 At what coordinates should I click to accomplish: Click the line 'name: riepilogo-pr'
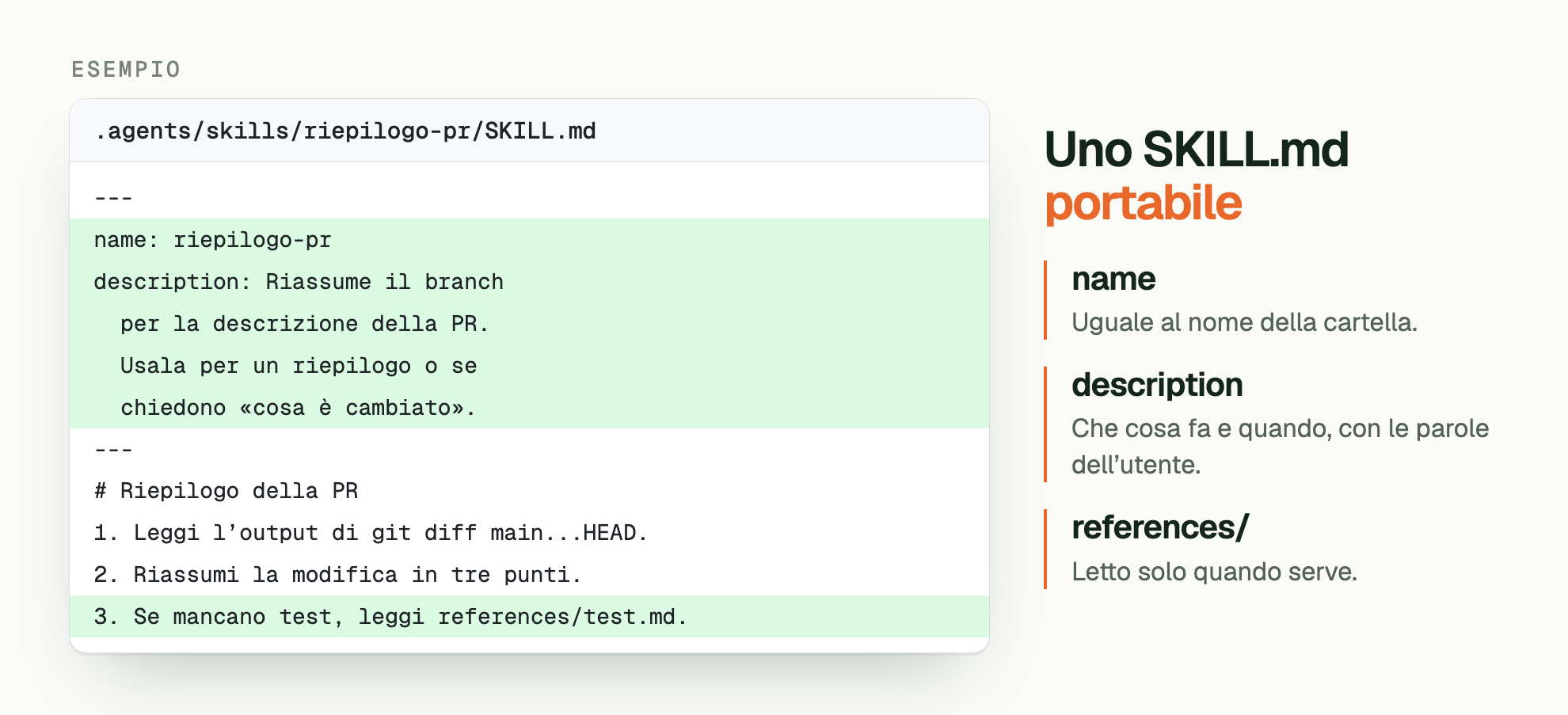point(212,240)
